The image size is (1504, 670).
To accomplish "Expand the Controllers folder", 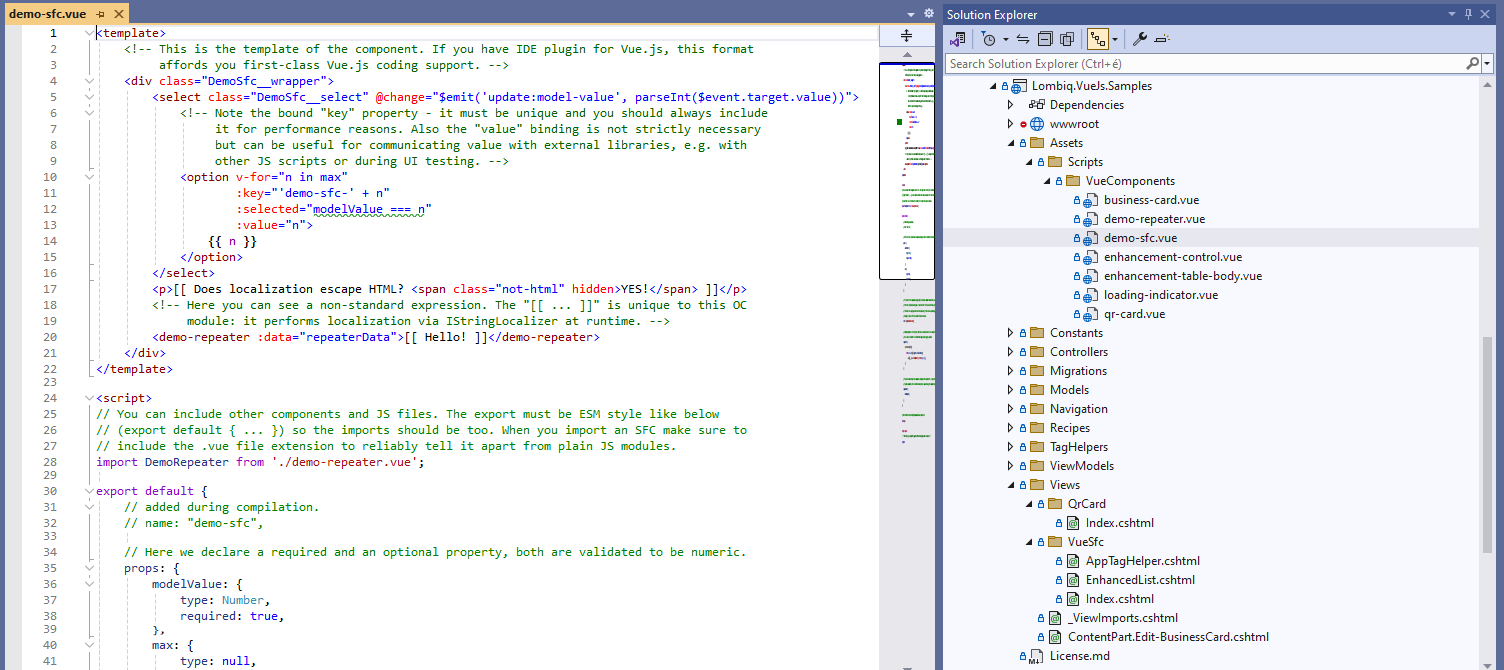I will pyautogui.click(x=1010, y=352).
